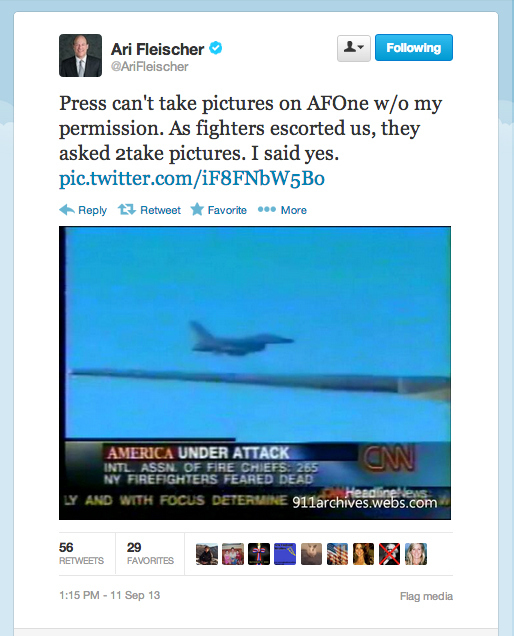Screen dimensions: 514x636
Task: Toggle the Following button
Action: coord(414,48)
